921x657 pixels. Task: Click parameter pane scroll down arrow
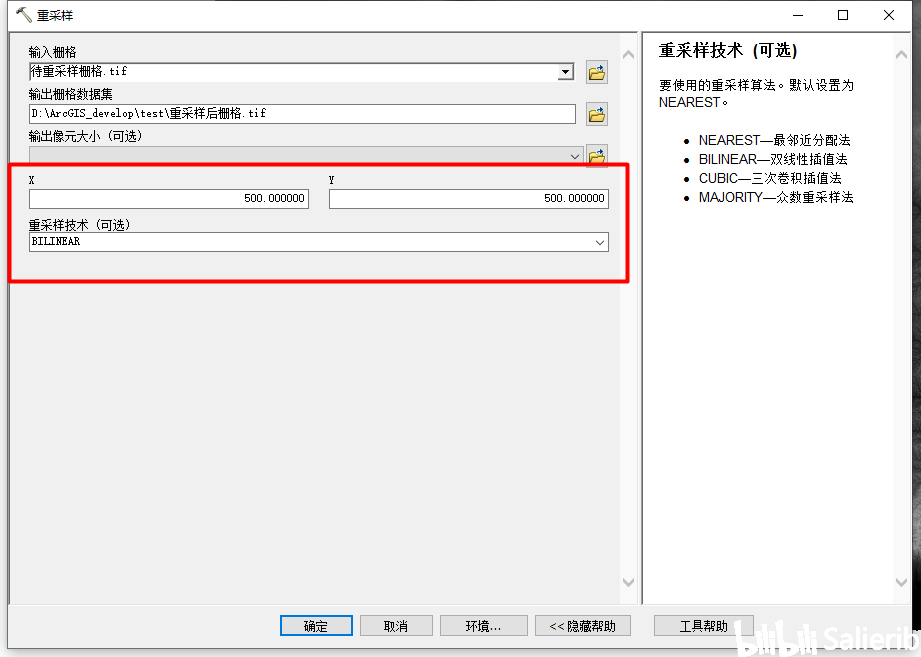click(x=628, y=582)
